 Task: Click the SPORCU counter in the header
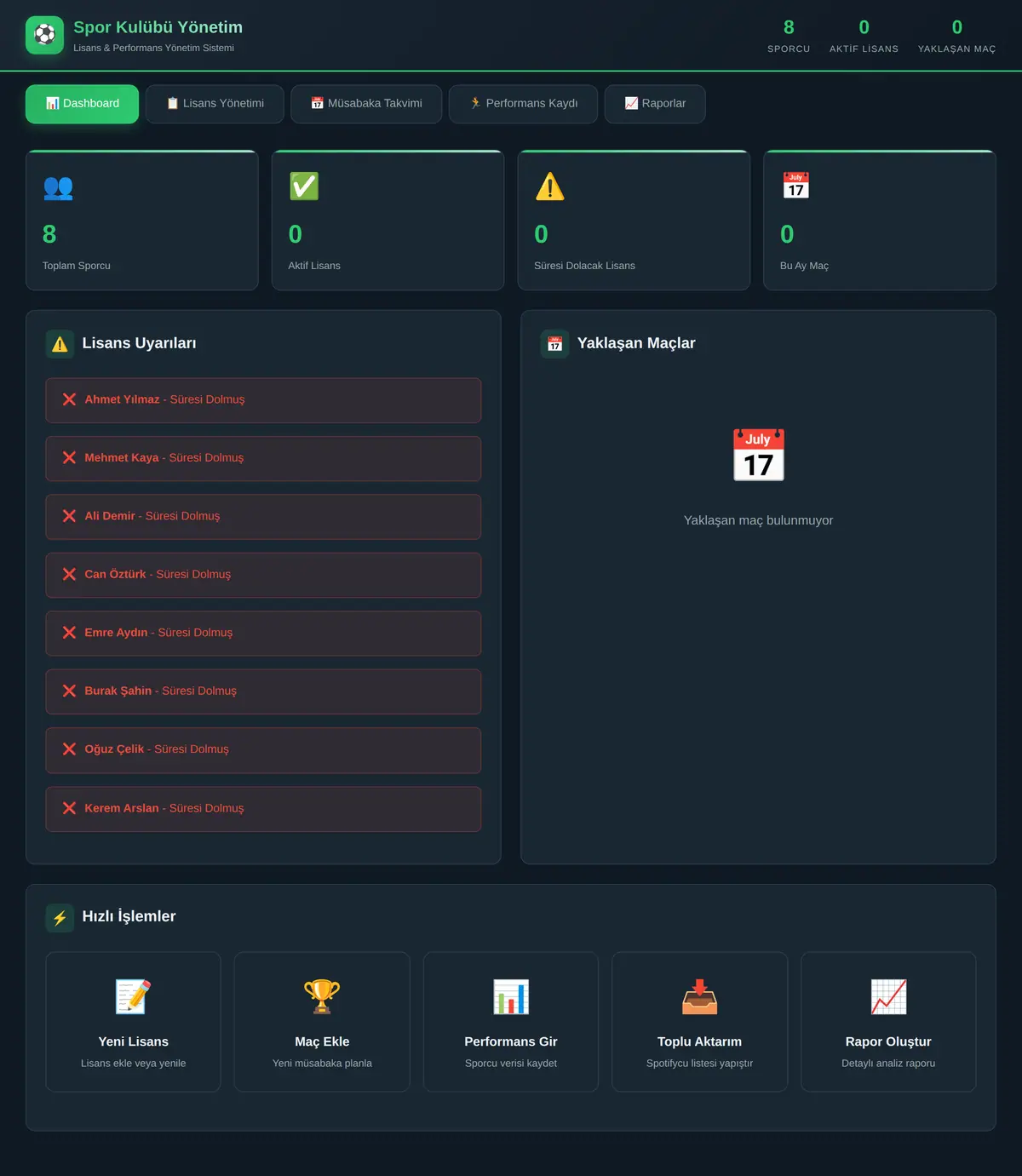789,36
